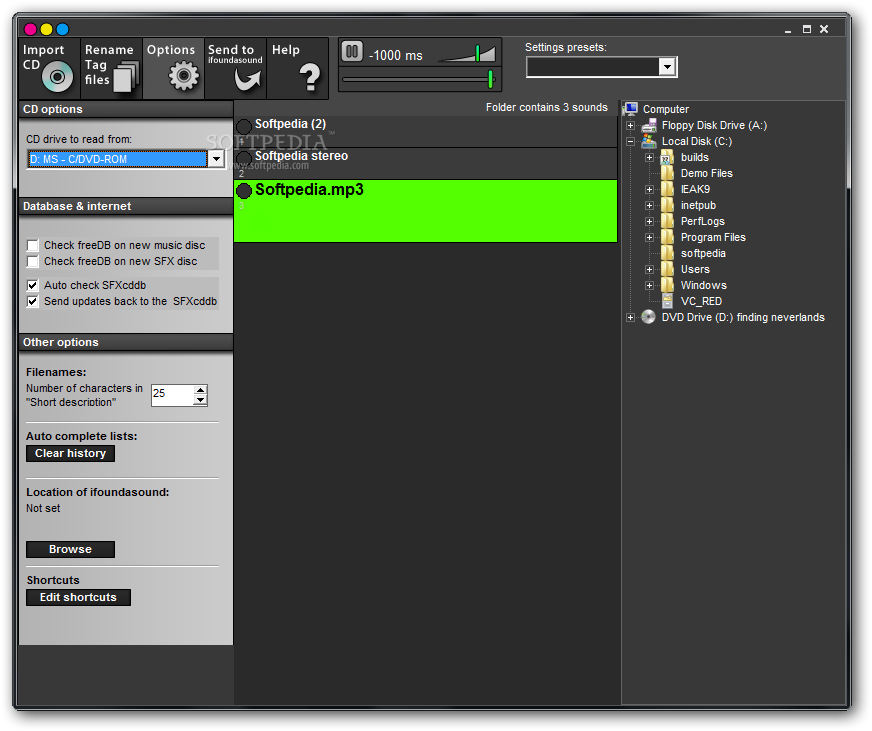Enable Check freeDB on new SFX disc
The height and width of the screenshot is (731, 872).
click(33, 261)
